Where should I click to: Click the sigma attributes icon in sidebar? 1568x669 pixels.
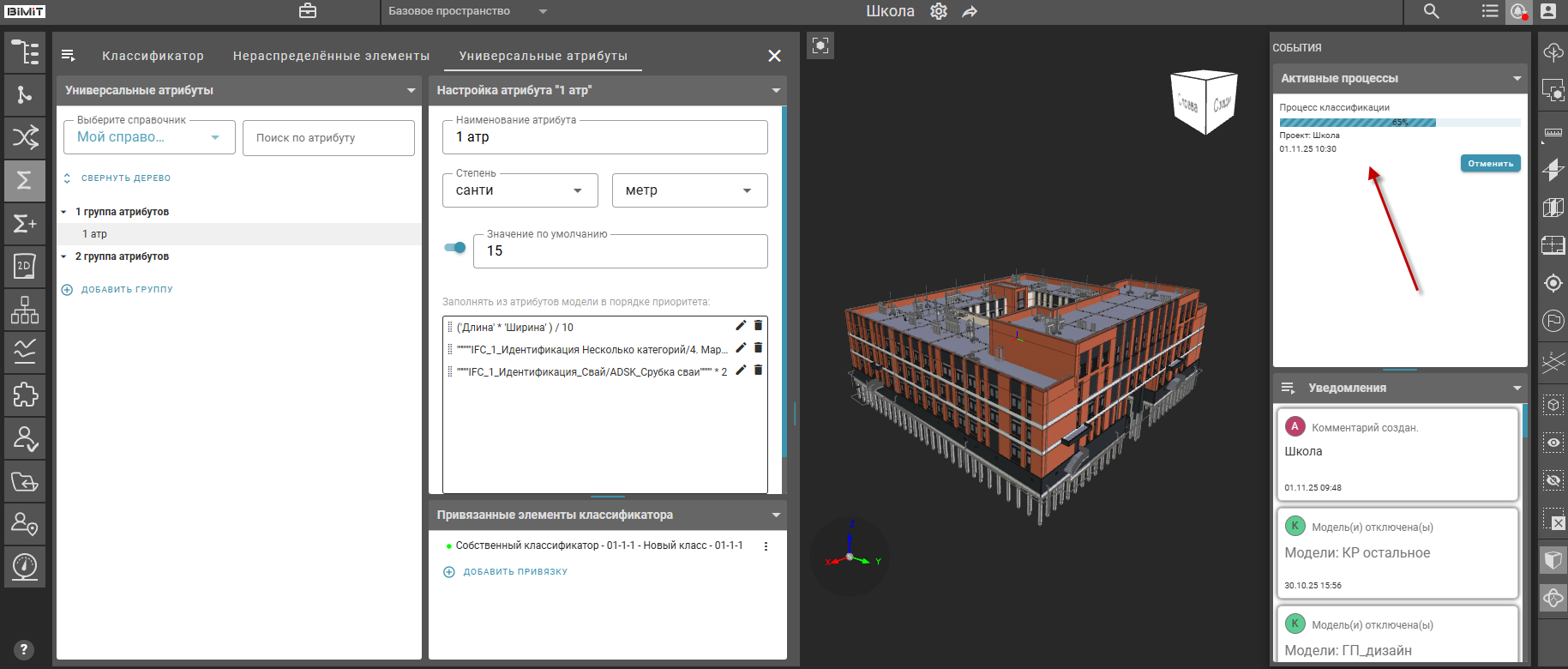coord(25,180)
